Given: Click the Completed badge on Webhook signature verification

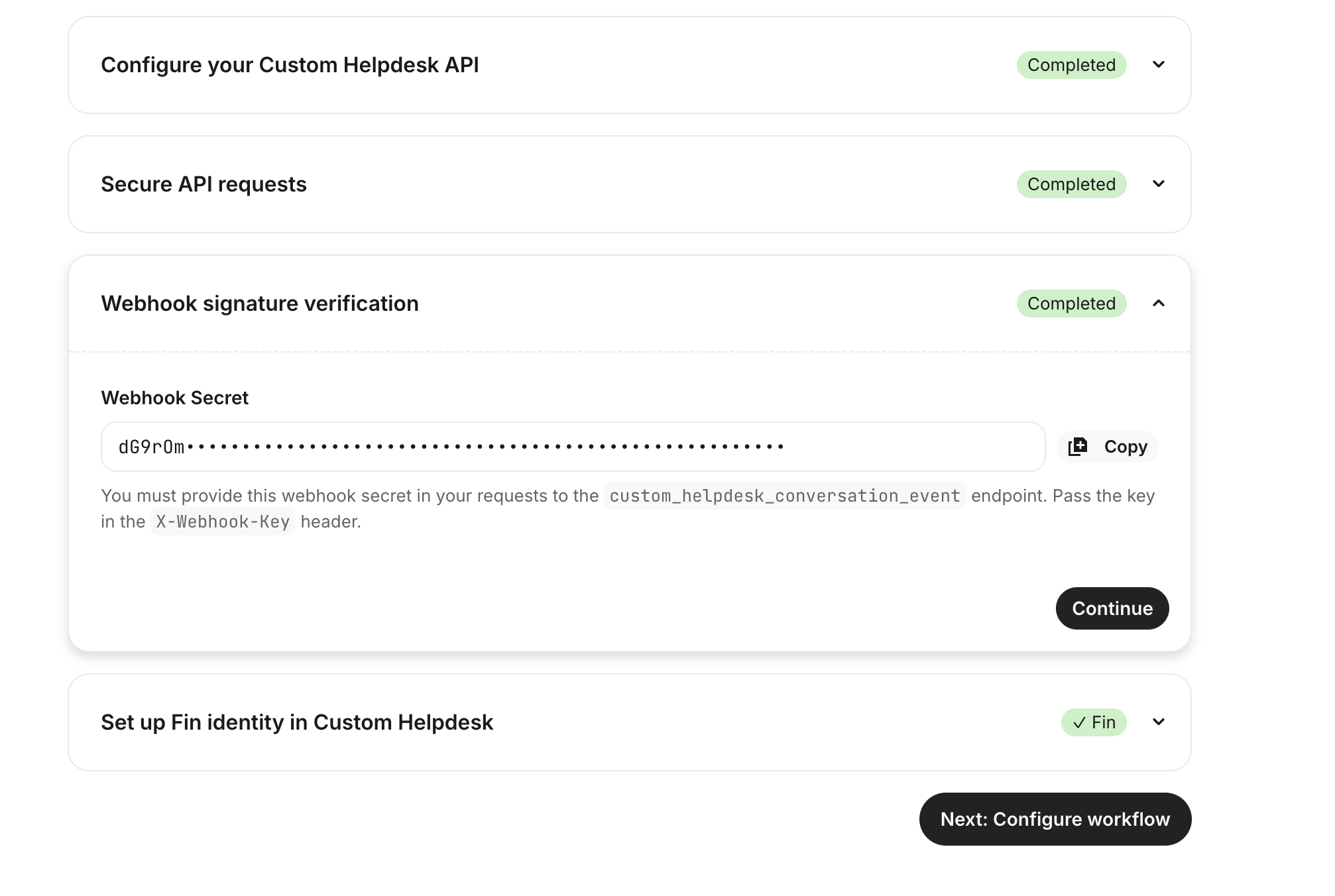Looking at the screenshot, I should click(1071, 304).
